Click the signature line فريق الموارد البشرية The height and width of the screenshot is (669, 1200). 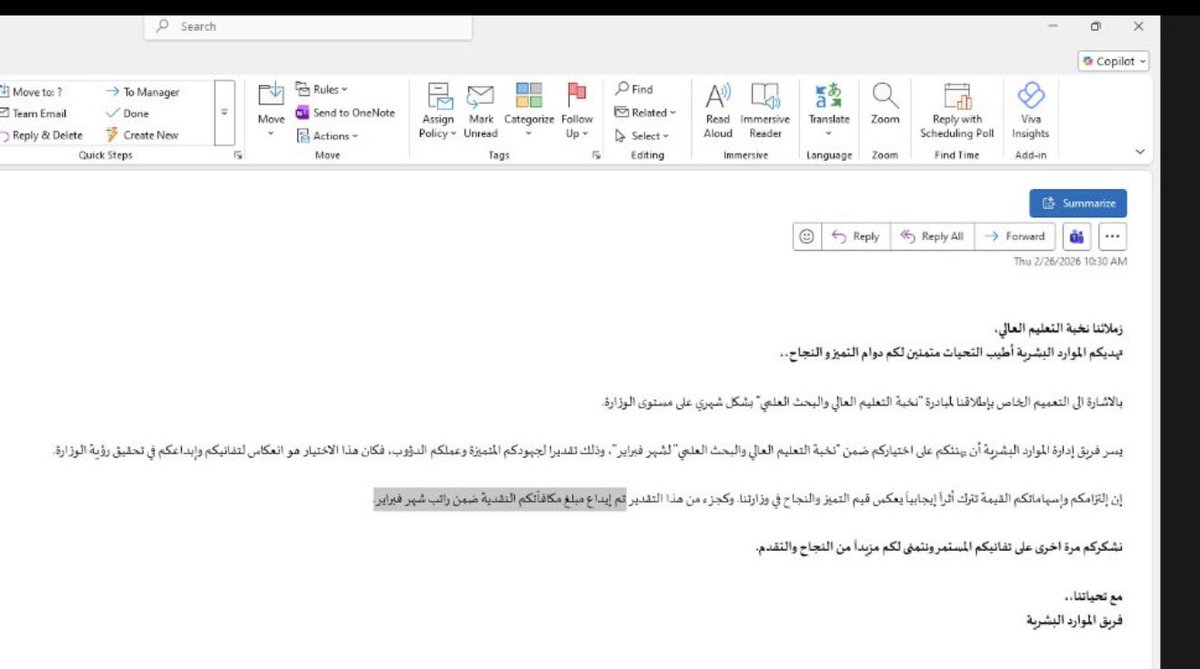pyautogui.click(x=1075, y=620)
